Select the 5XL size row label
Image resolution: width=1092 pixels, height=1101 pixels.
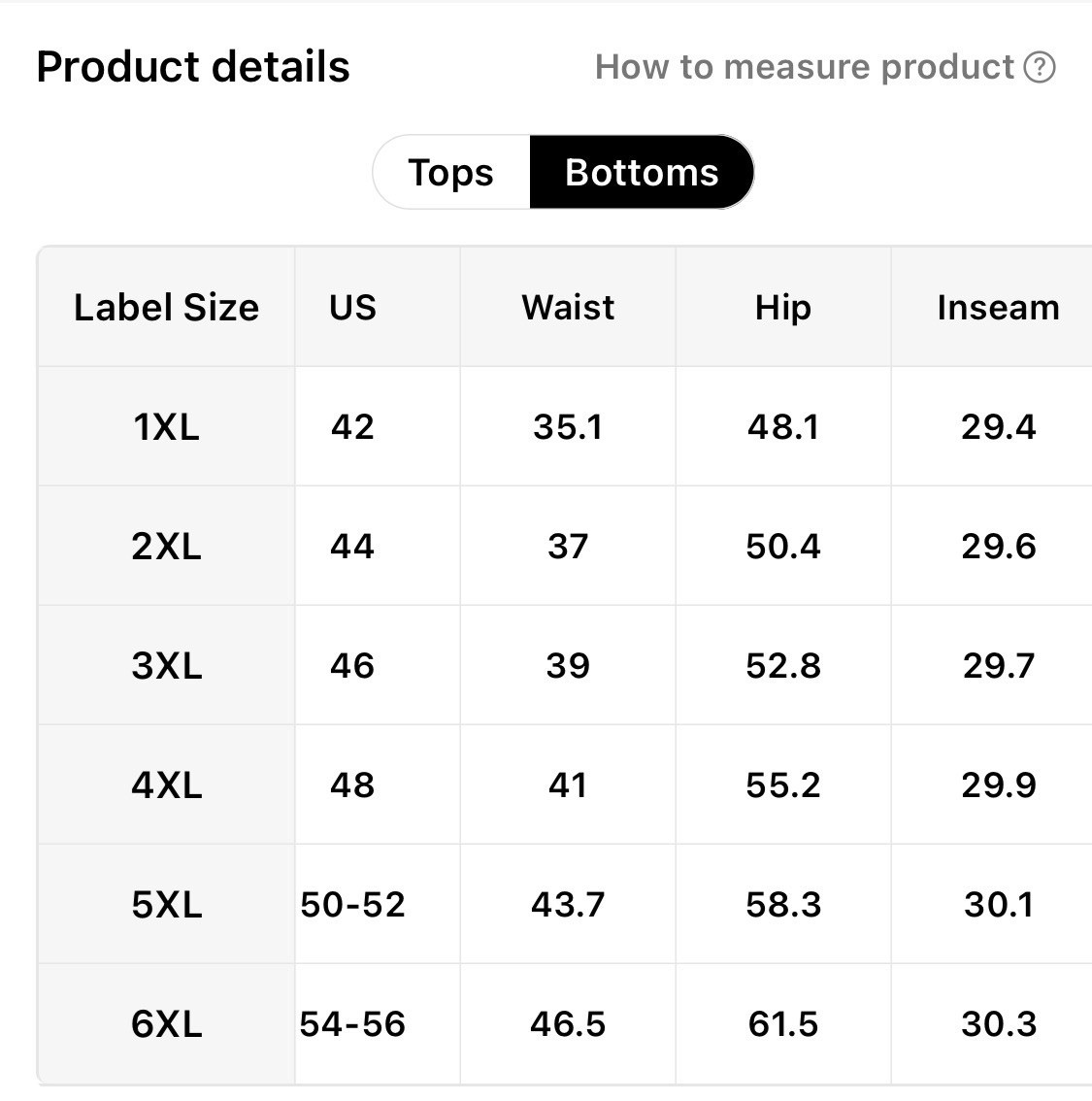pyautogui.click(x=166, y=904)
